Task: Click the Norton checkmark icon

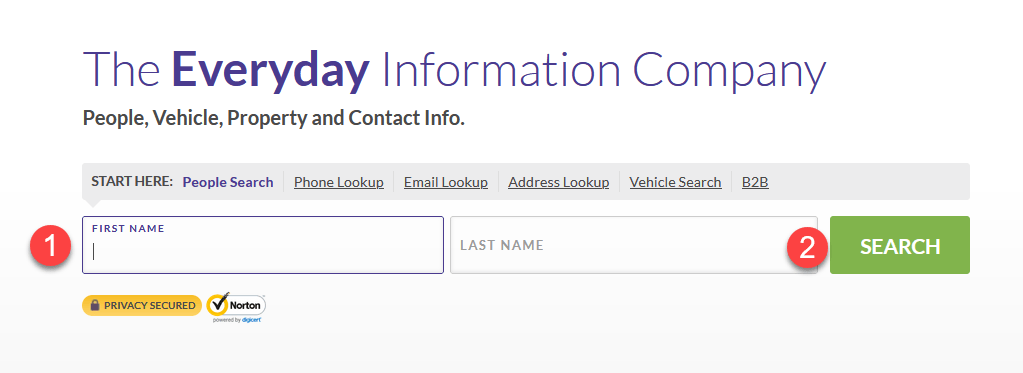Action: 219,305
